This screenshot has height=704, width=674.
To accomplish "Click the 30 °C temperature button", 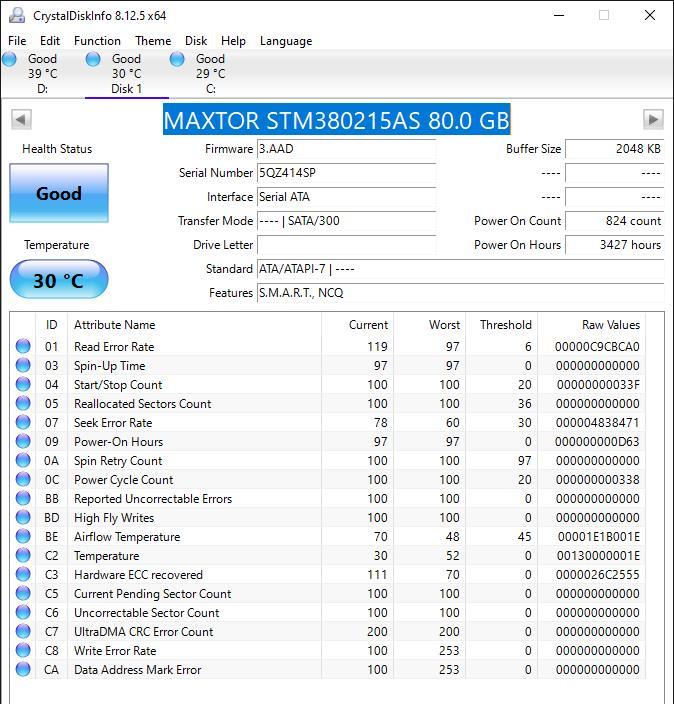I will coord(59,280).
